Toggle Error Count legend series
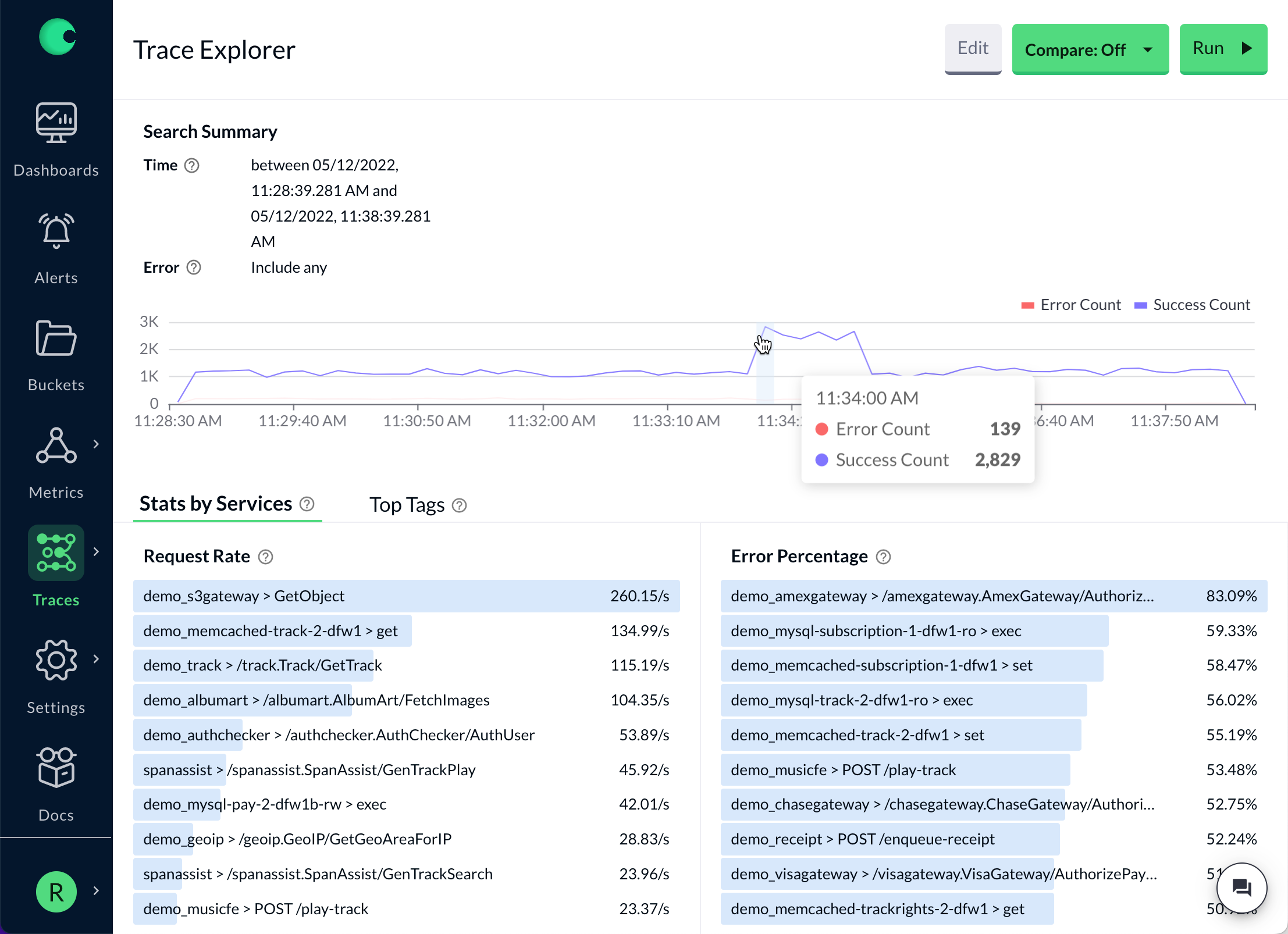This screenshot has width=1288, height=934. click(1071, 305)
